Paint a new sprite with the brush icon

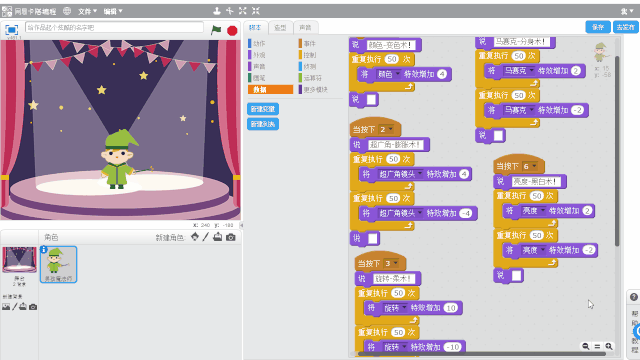(x=206, y=237)
